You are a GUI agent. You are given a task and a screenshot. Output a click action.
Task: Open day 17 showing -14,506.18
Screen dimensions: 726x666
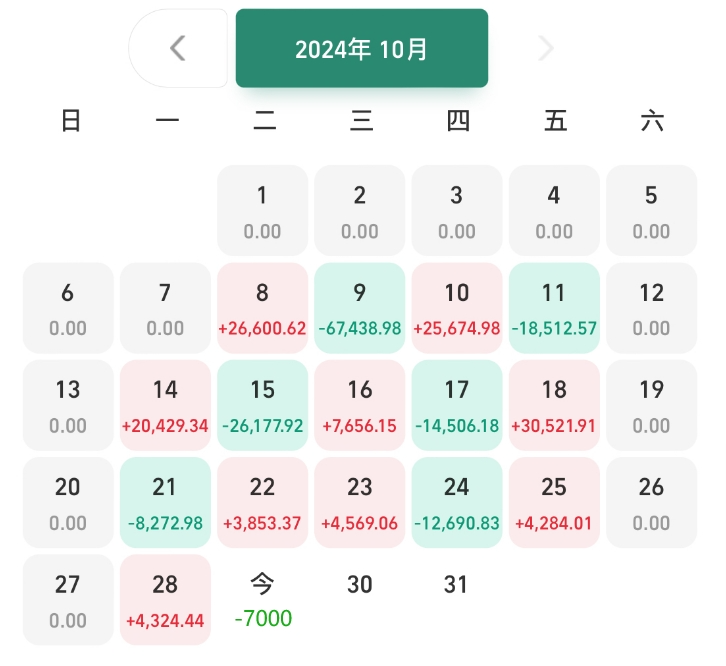pos(457,405)
